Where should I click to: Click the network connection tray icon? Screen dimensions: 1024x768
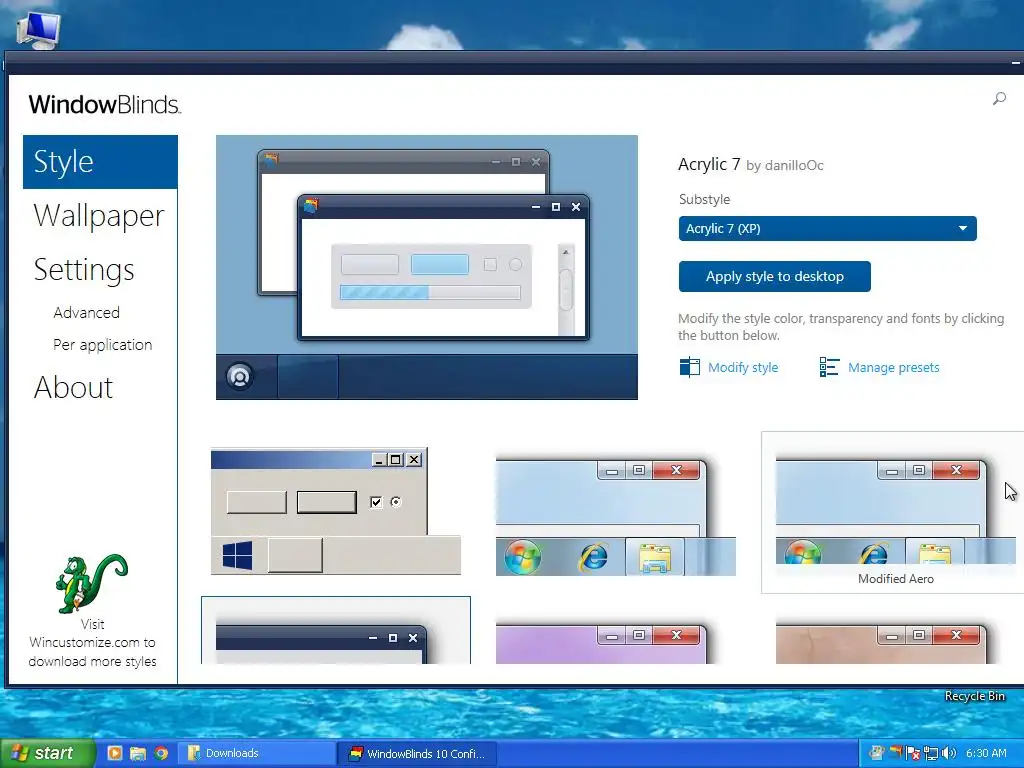click(x=931, y=754)
